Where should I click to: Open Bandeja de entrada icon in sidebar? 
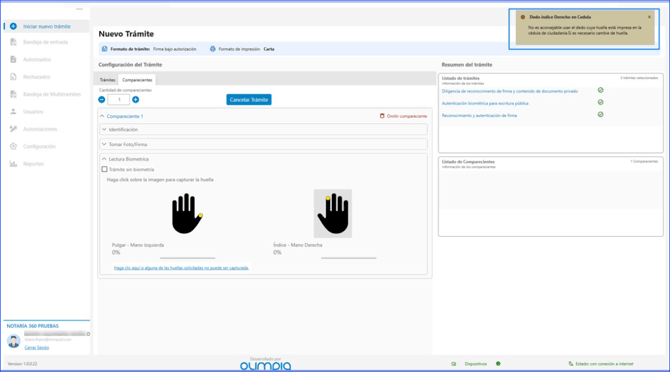[x=13, y=42]
